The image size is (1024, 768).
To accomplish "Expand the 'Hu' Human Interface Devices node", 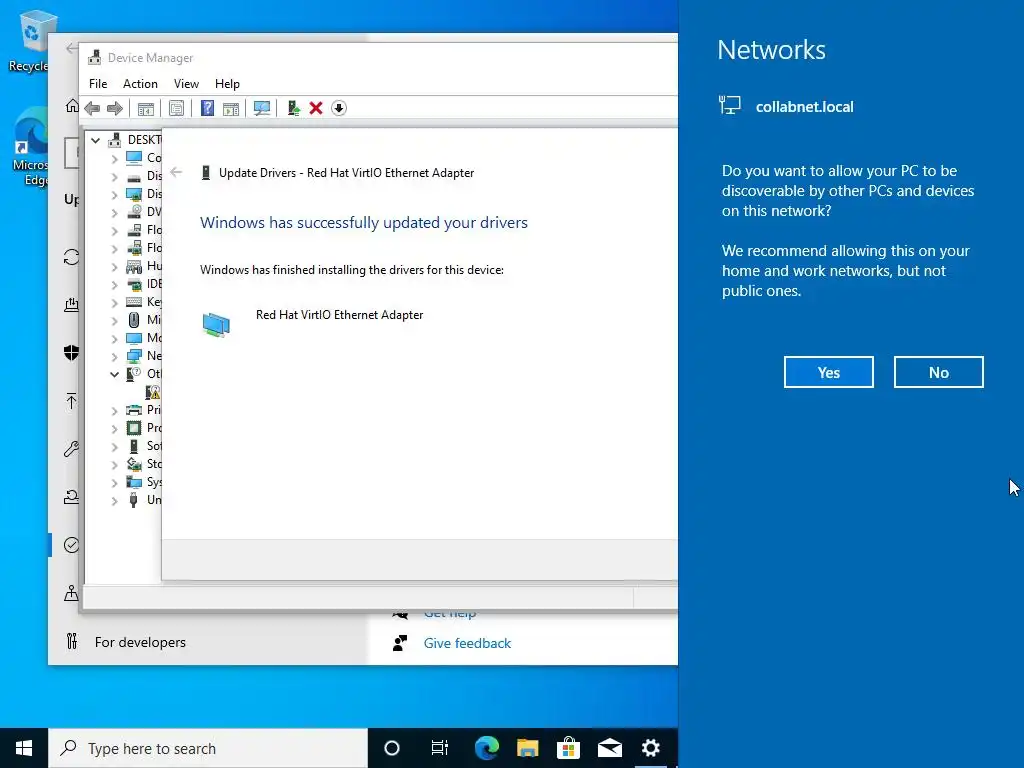I will [x=114, y=266].
